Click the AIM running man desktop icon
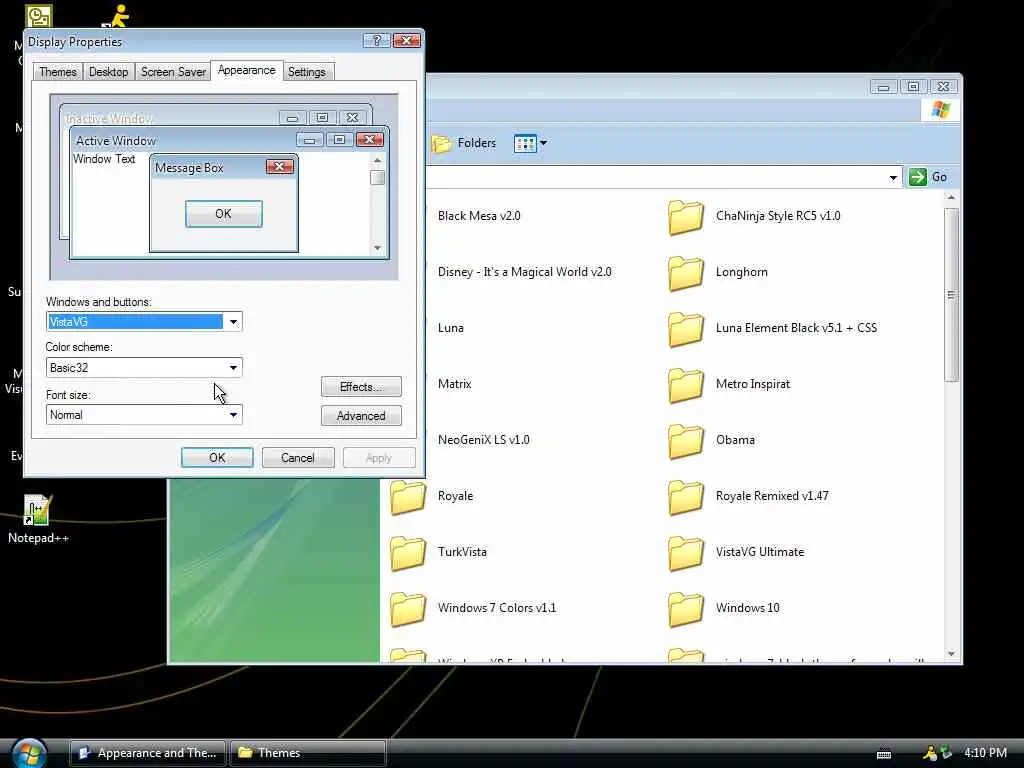The image size is (1024, 768). pos(117,16)
